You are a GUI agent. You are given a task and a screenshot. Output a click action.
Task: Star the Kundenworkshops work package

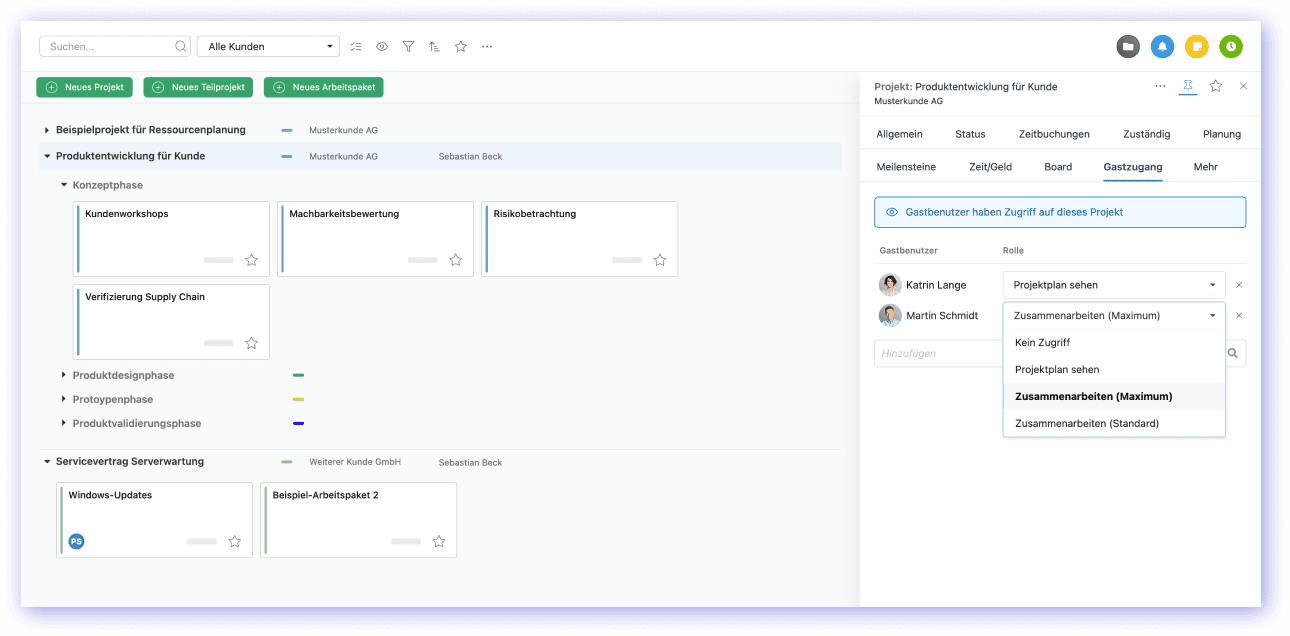(252, 260)
